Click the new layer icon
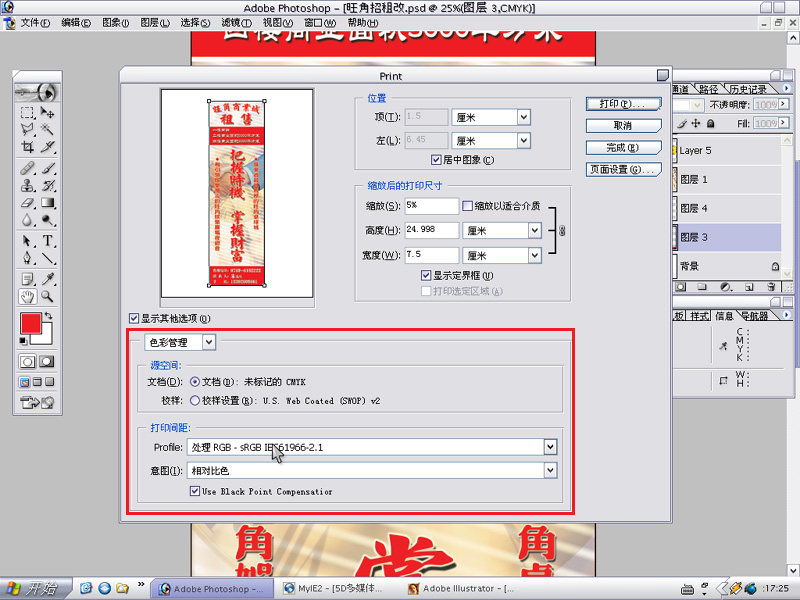Image resolution: width=800 pixels, height=600 pixels. [x=748, y=287]
